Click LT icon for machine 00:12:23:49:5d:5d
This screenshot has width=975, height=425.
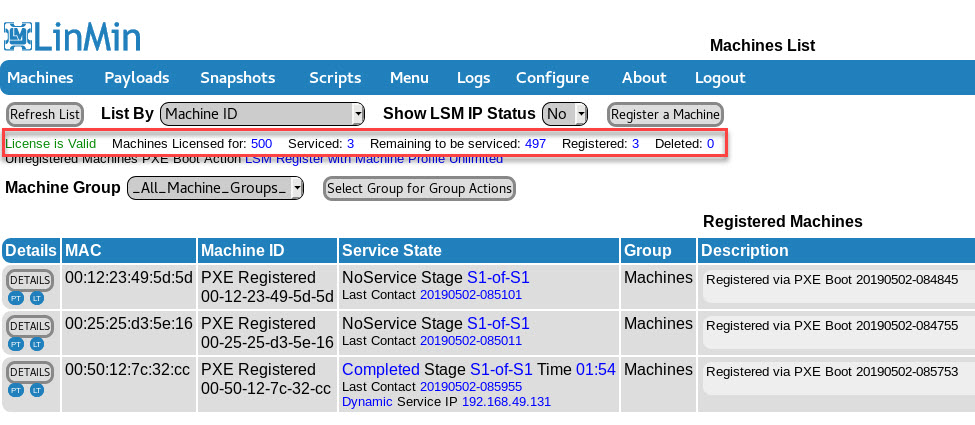pos(37,298)
